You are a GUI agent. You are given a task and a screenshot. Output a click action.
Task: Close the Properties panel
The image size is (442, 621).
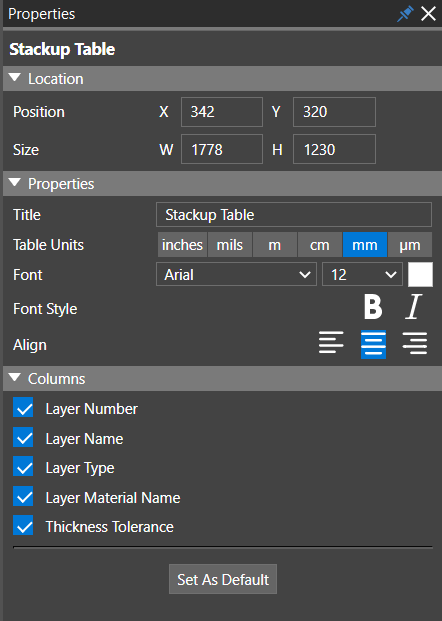point(429,14)
